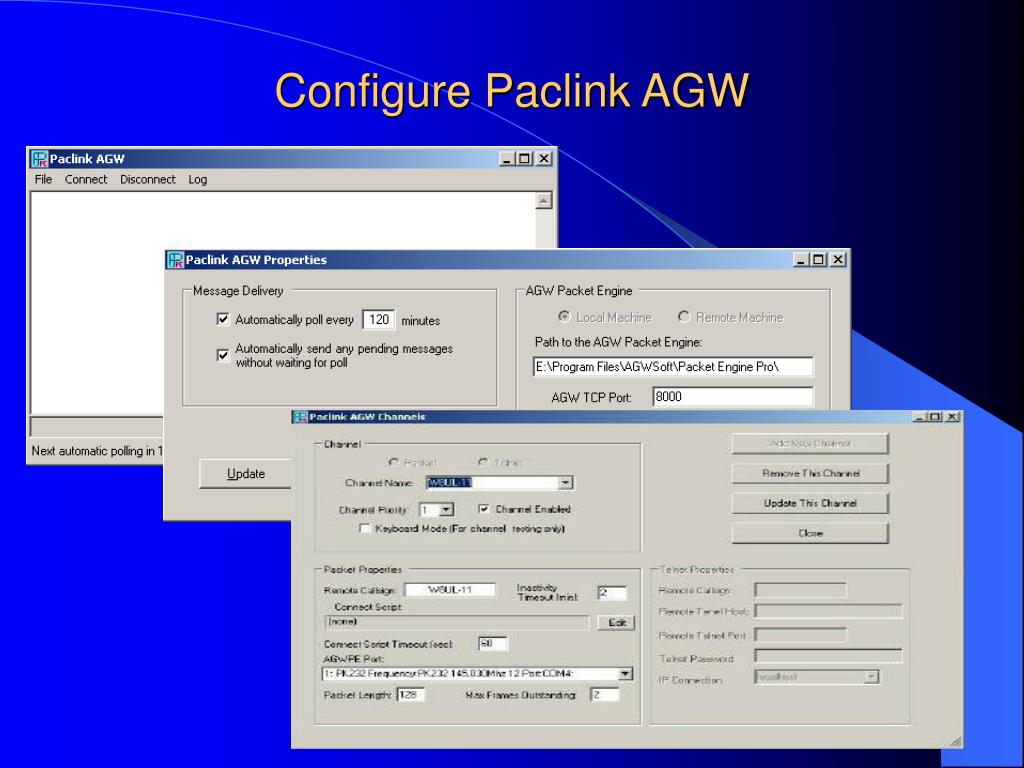The width and height of the screenshot is (1024, 768).
Task: Click the Paclink AGW Properties title bar icon
Action: click(175, 260)
